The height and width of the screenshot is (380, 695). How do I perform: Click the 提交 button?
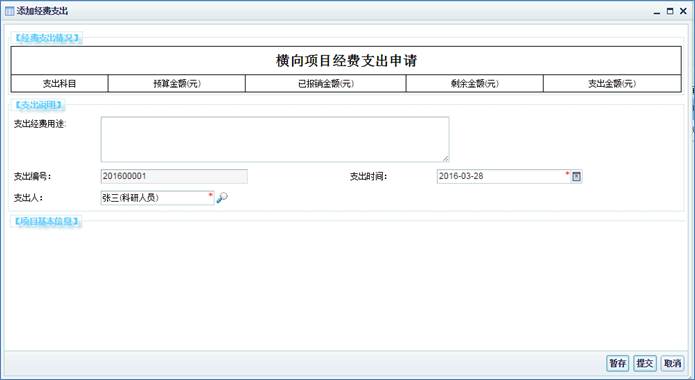[x=645, y=363]
